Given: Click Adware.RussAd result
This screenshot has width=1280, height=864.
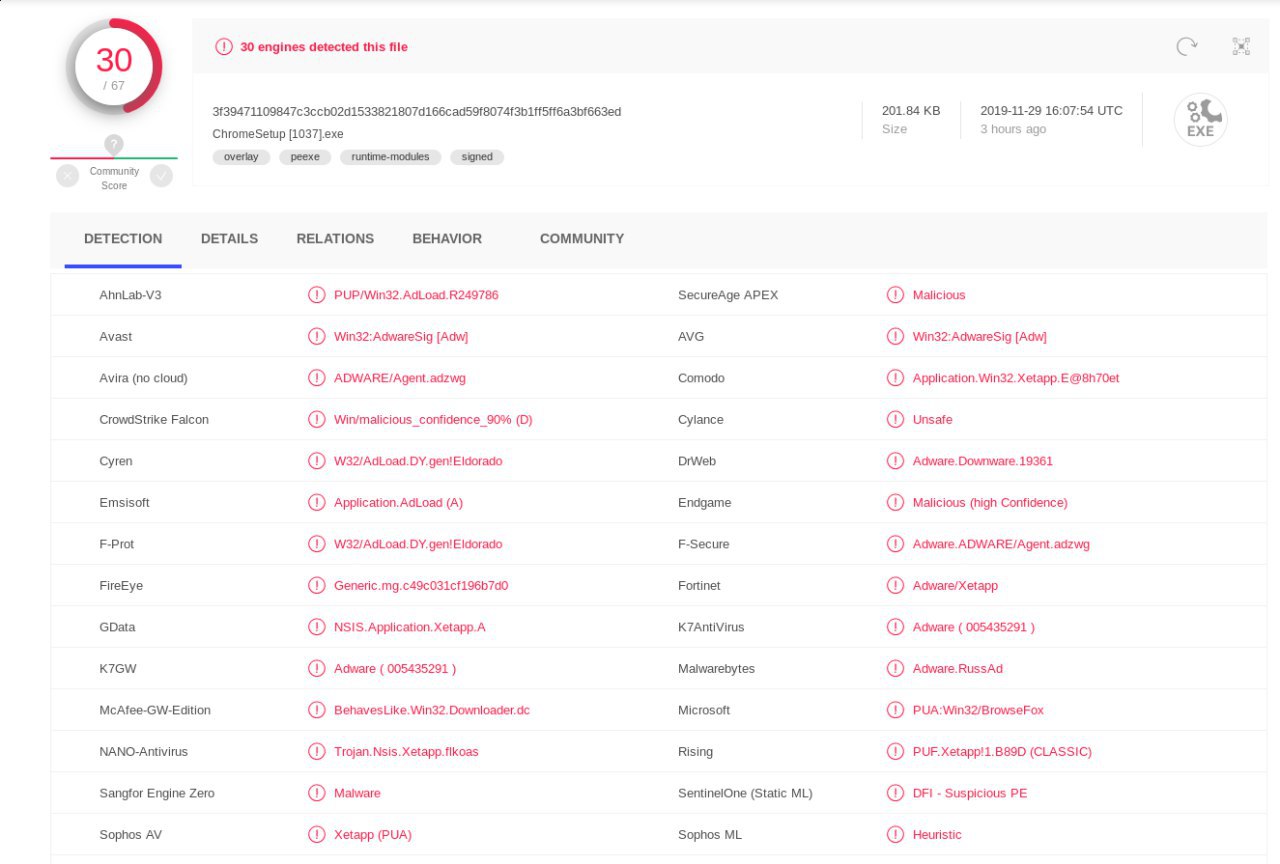Looking at the screenshot, I should point(958,669).
